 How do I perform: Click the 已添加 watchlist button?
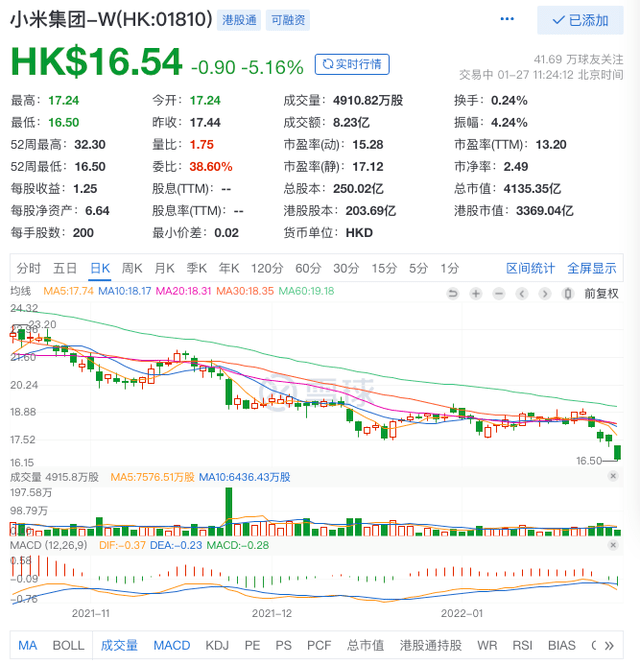pos(580,20)
